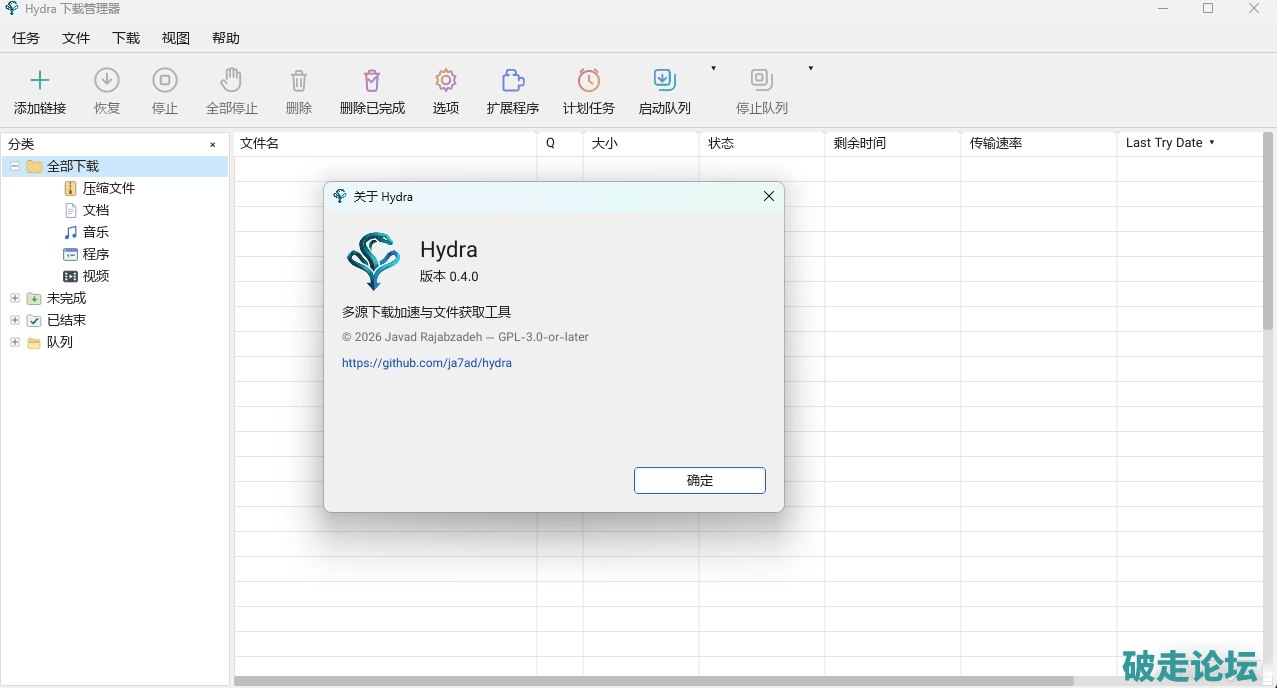Open the Start Queue dropdown arrow
Screen dimensions: 1277x688
pyautogui.click(x=713, y=69)
